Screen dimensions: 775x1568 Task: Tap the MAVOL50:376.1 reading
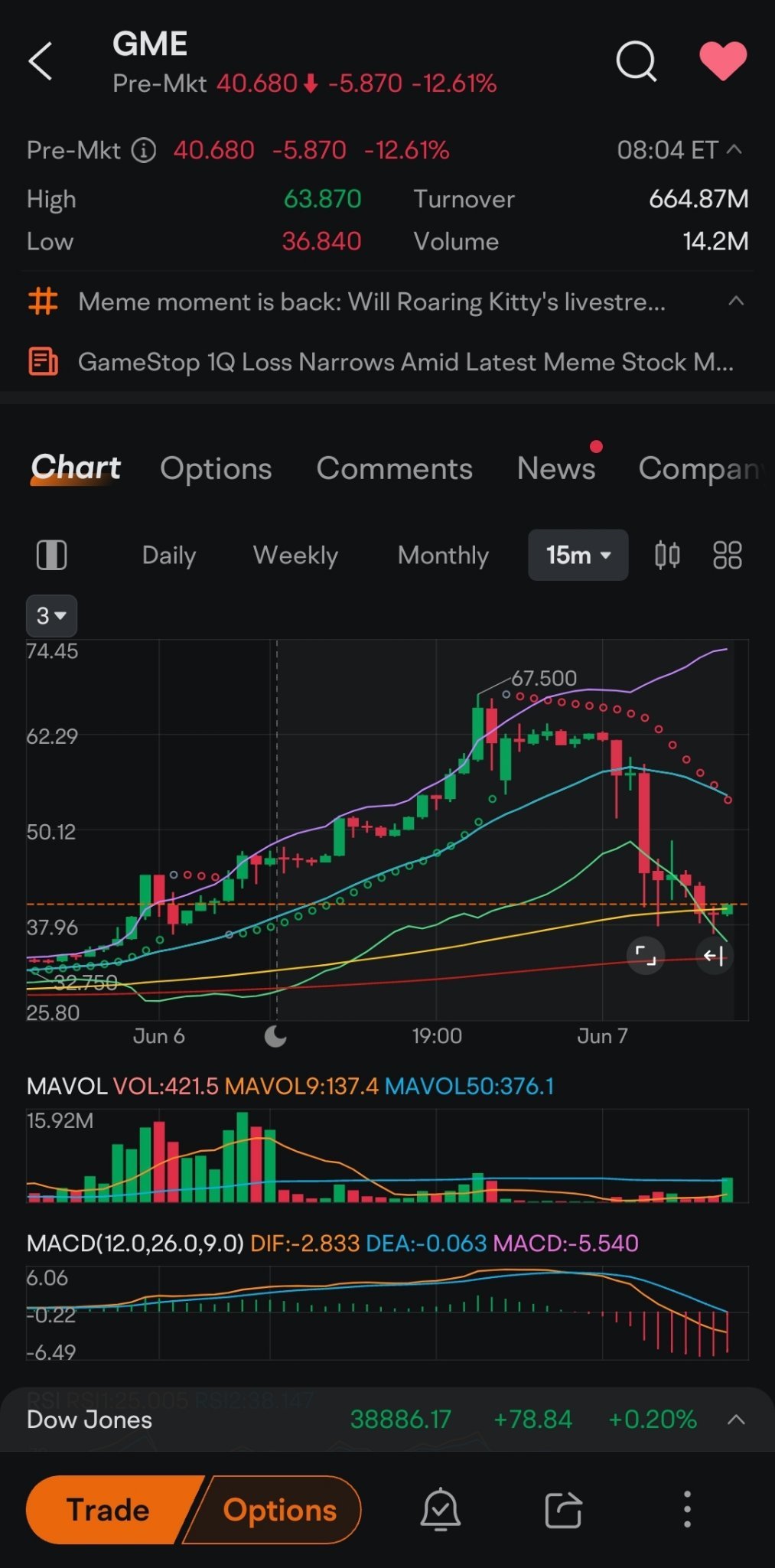click(x=469, y=1086)
